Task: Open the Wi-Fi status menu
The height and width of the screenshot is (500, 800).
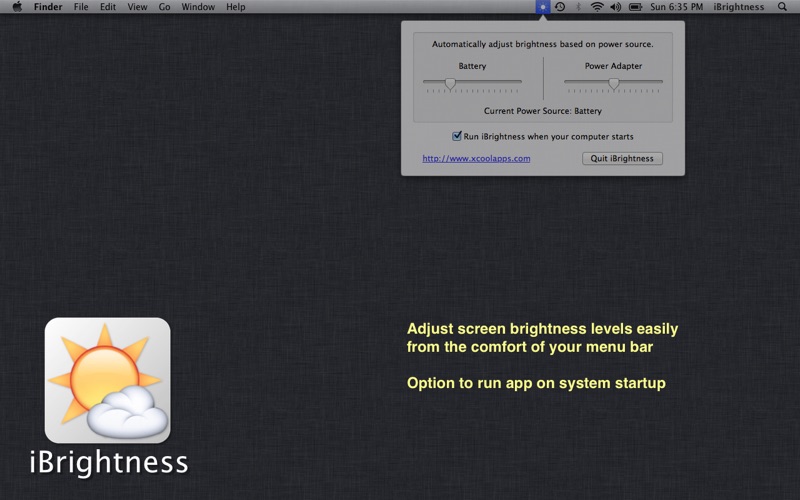Action: coord(596,7)
